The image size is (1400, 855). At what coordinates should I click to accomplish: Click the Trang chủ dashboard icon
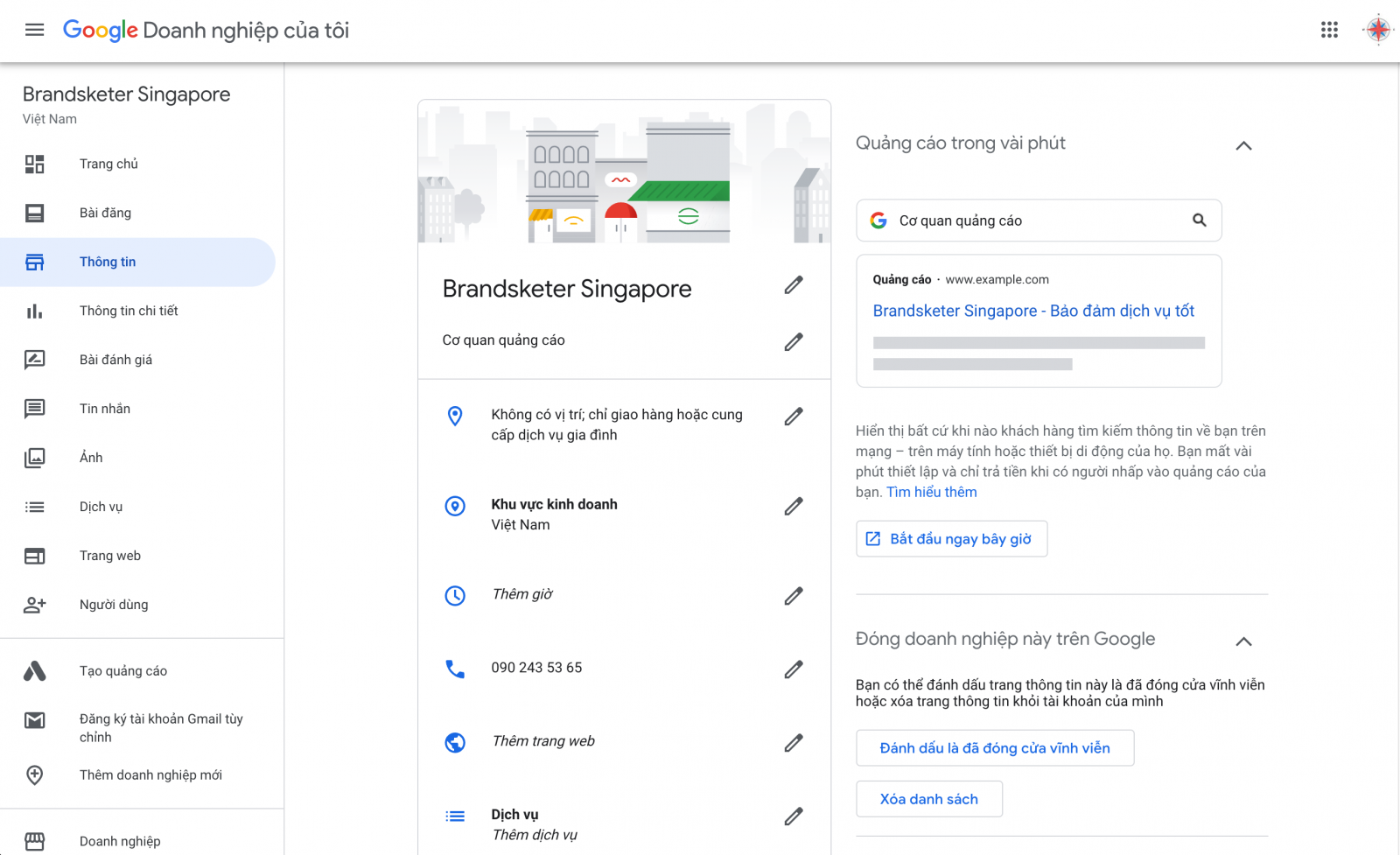click(34, 164)
